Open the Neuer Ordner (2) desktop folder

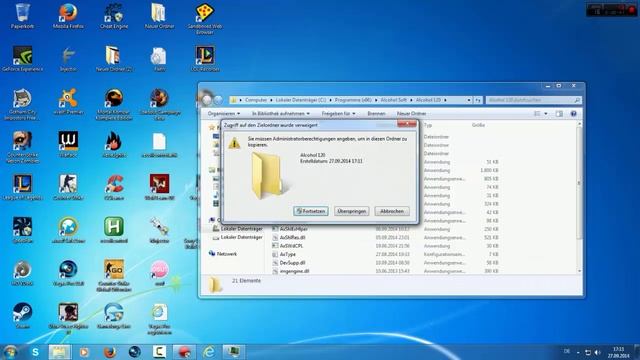click(x=114, y=59)
